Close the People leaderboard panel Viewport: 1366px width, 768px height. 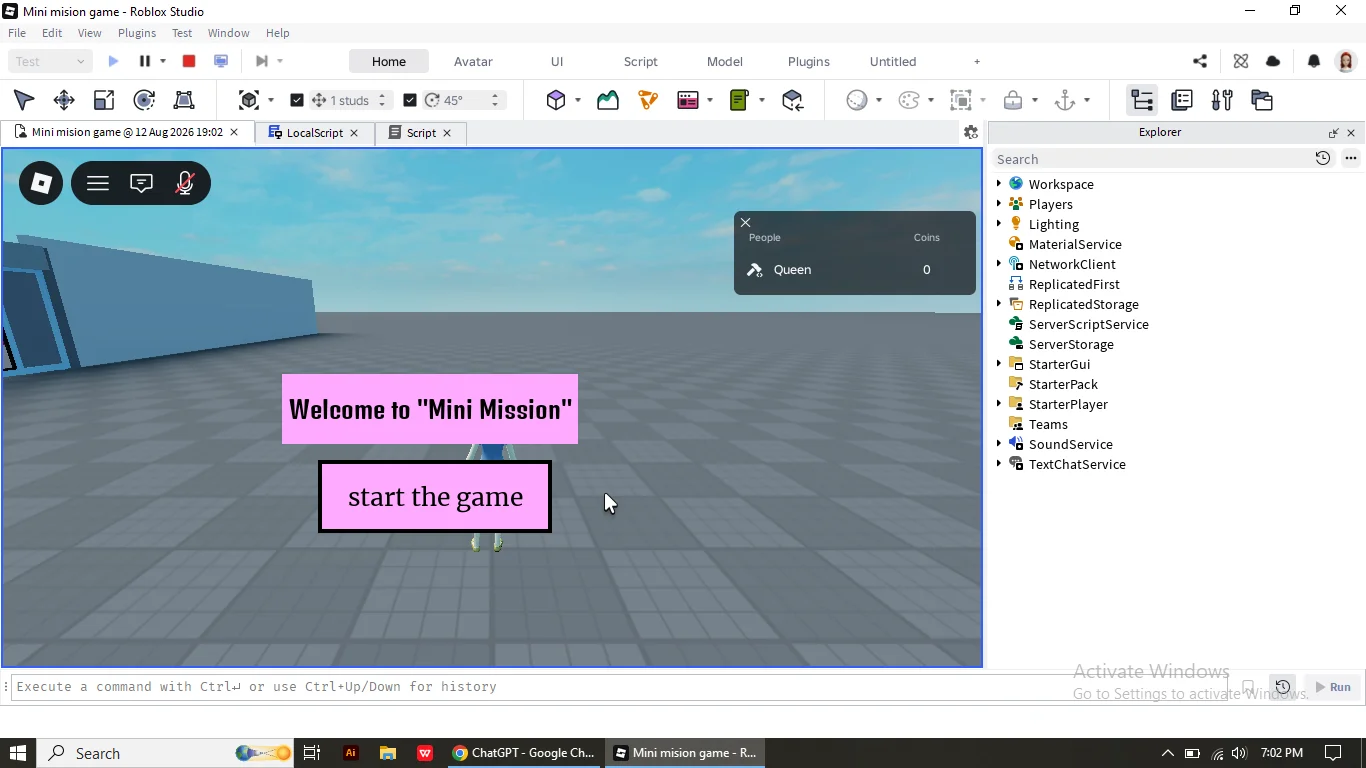(x=746, y=223)
